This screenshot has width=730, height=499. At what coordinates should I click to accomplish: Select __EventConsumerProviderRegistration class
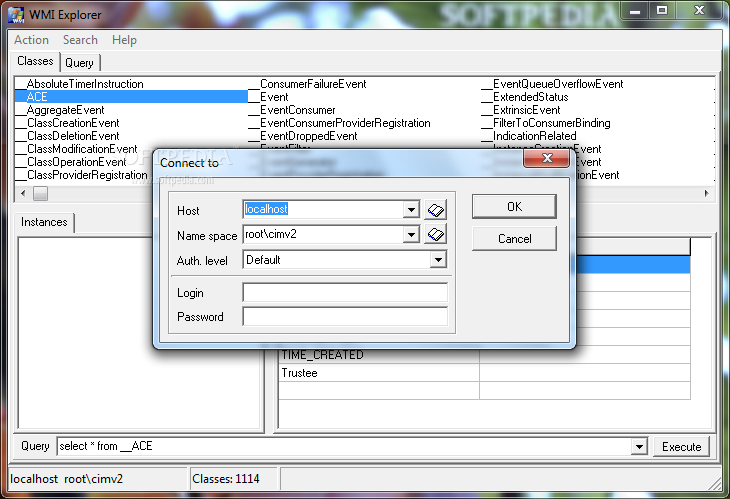point(340,123)
